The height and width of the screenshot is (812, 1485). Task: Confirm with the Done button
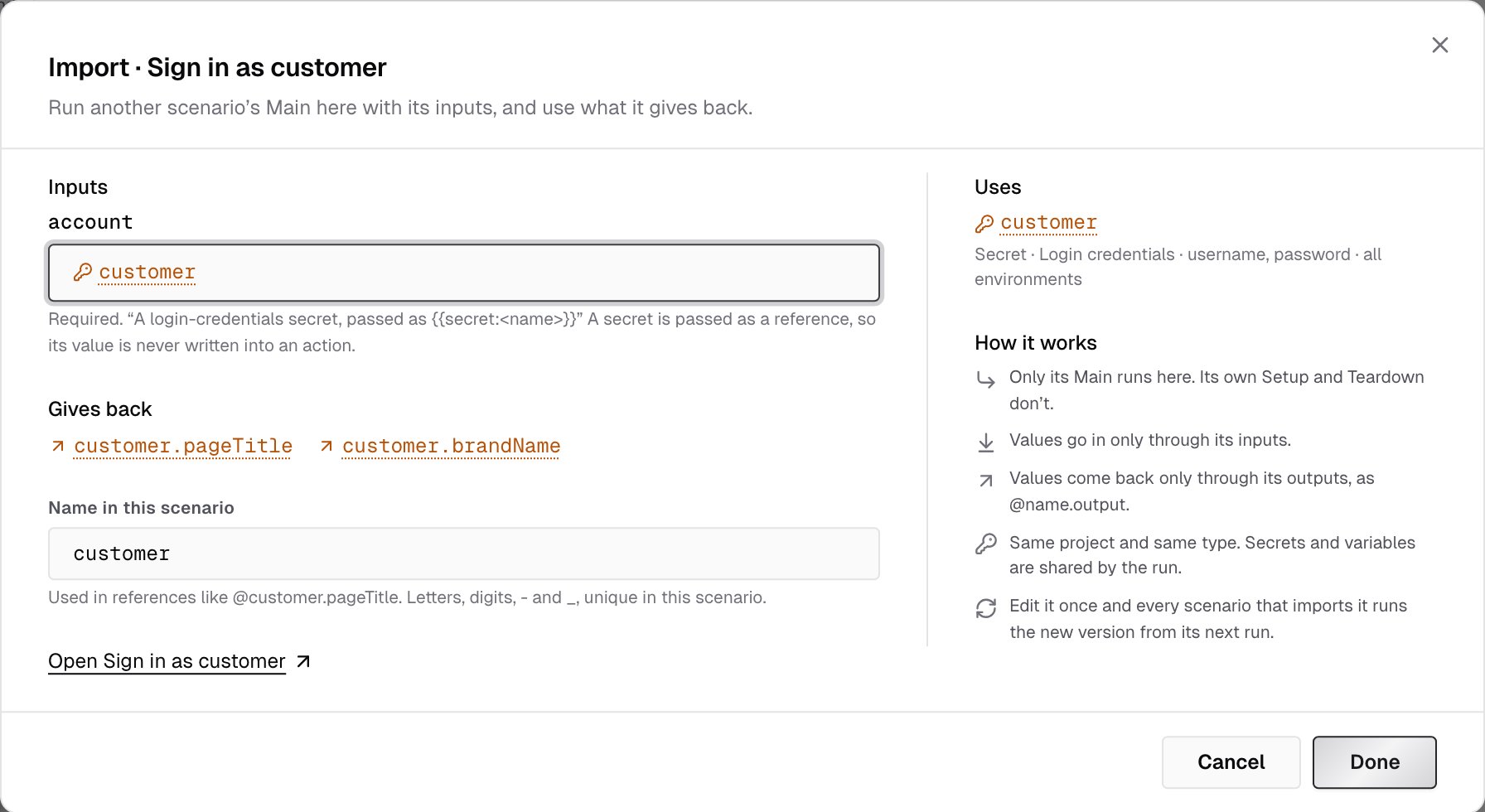pyautogui.click(x=1375, y=762)
